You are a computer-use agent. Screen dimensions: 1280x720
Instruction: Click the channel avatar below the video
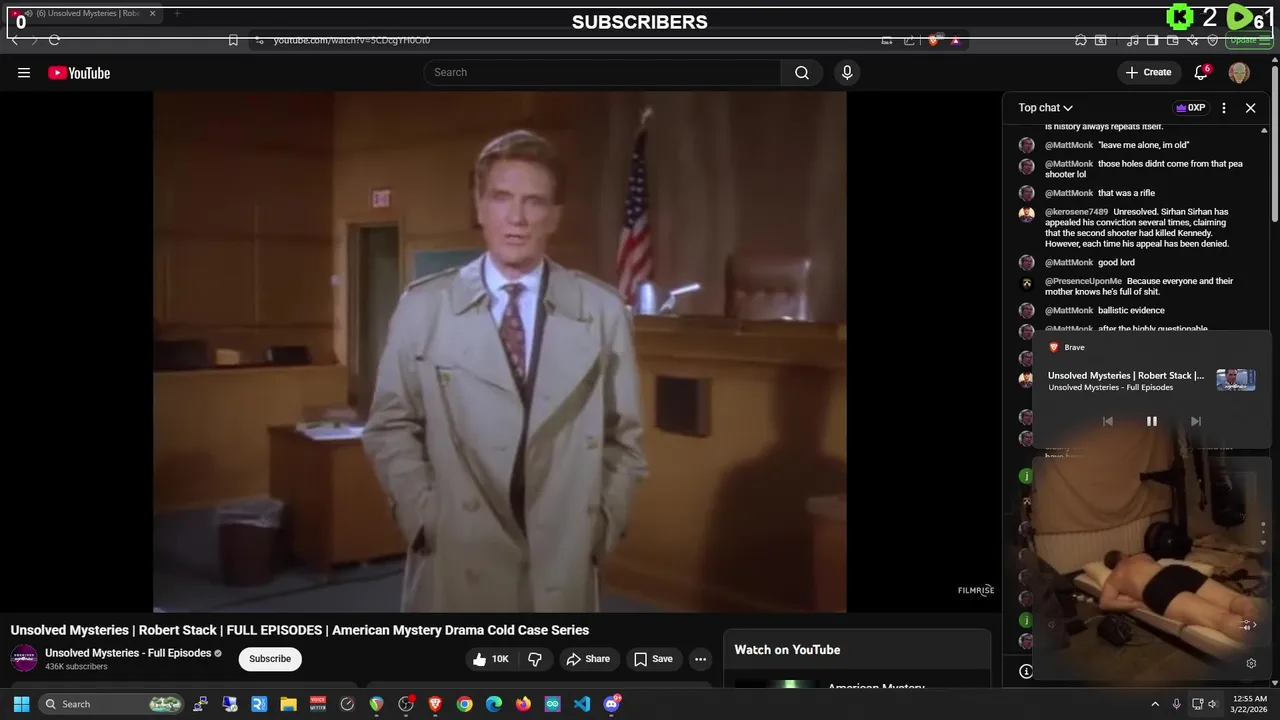(24, 658)
